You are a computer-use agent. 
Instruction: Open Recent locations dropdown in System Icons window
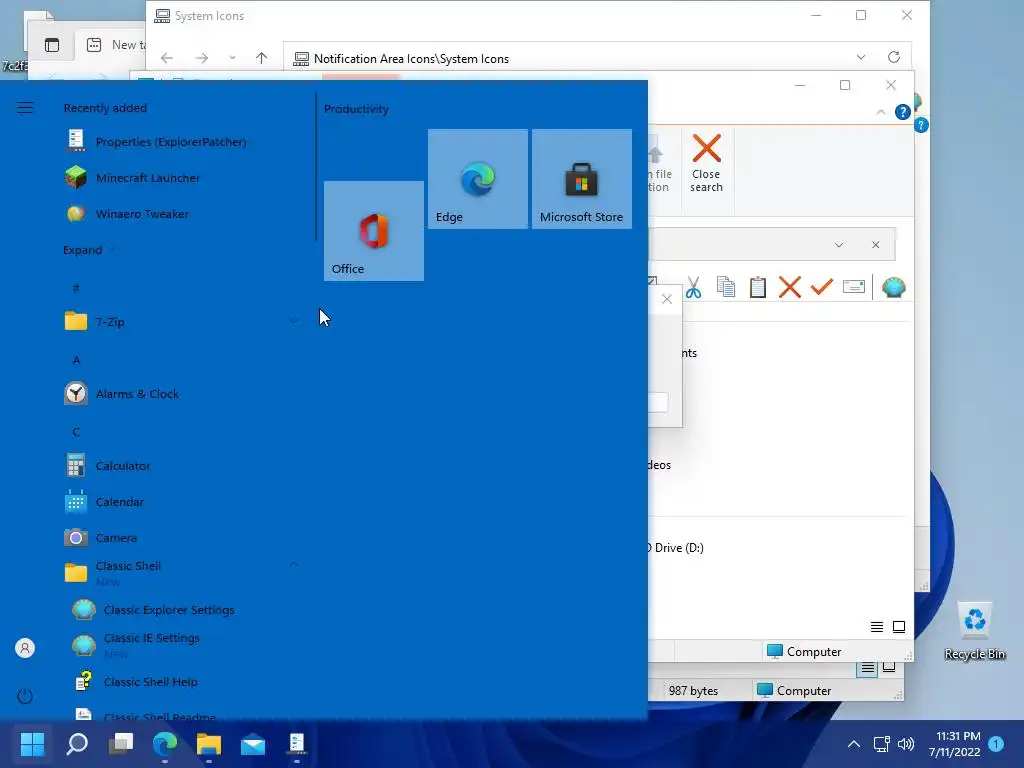coord(232,58)
